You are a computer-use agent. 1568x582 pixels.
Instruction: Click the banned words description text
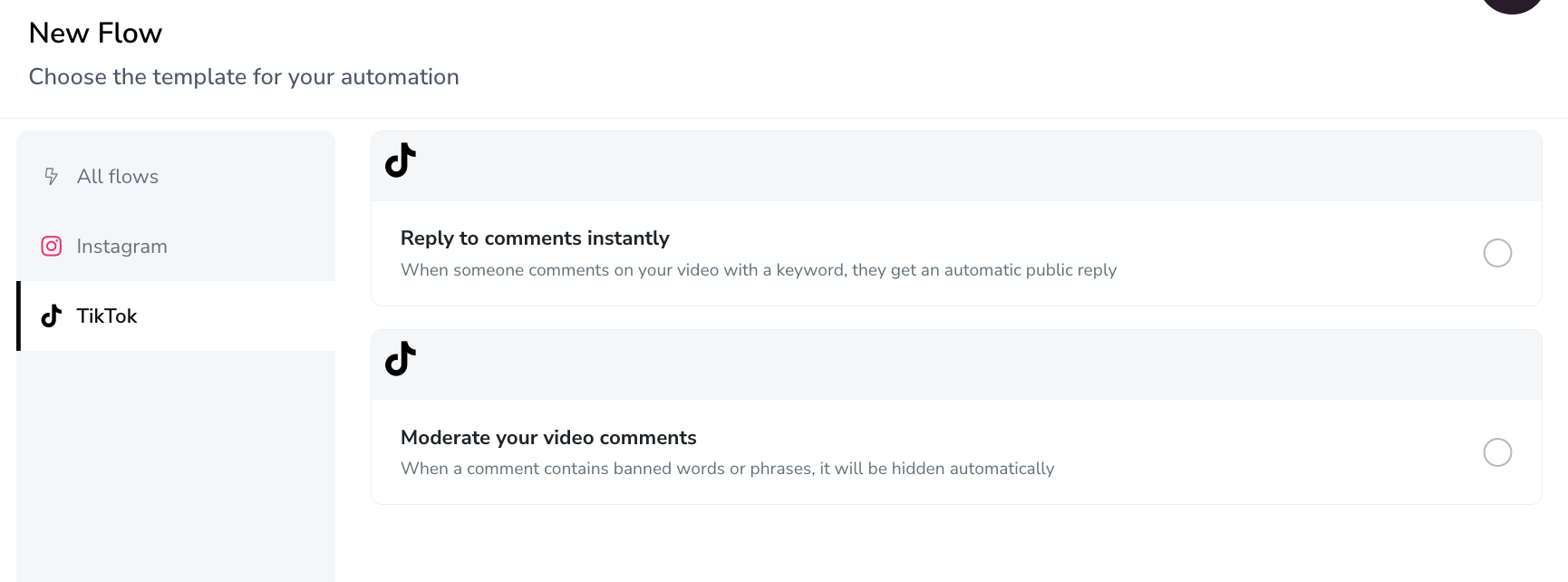[x=728, y=469]
